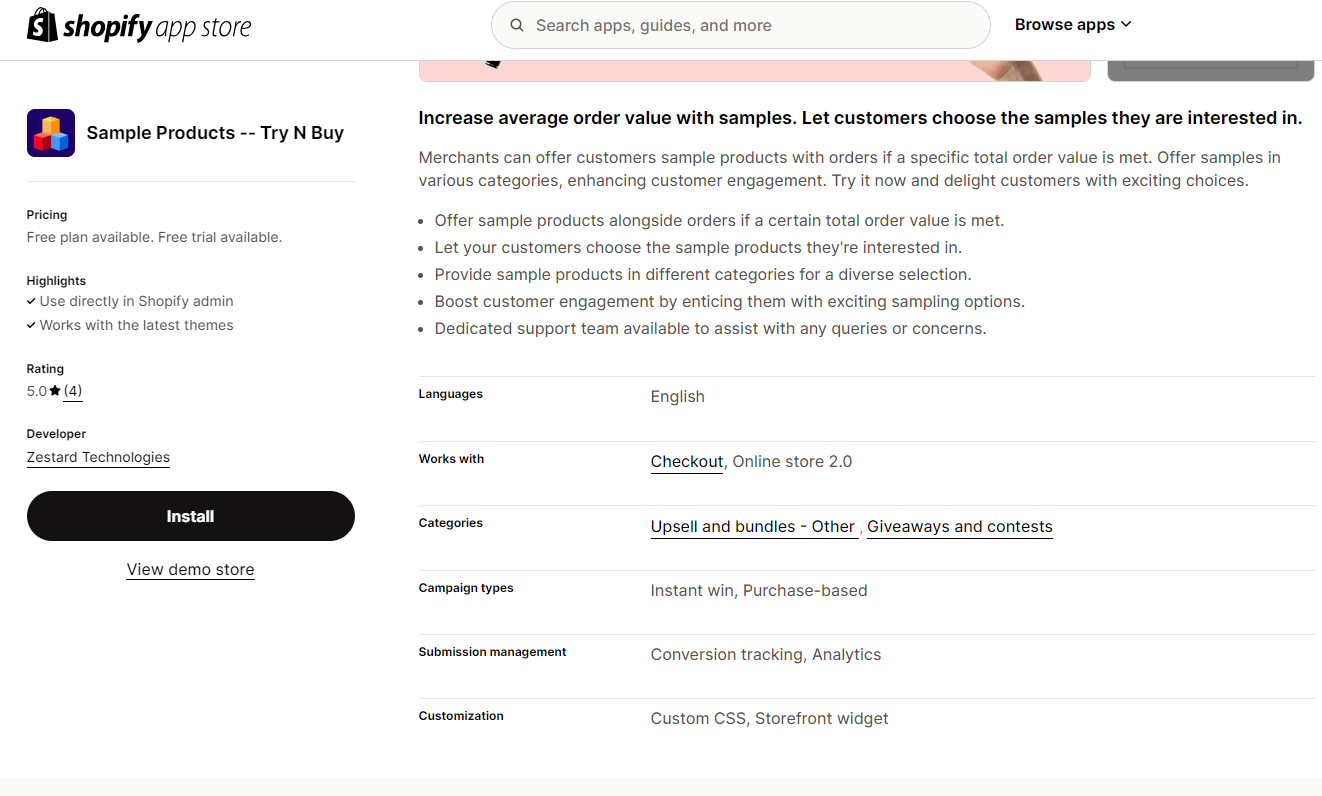
Task: Focus the Search apps, guides, and more field
Action: [740, 25]
